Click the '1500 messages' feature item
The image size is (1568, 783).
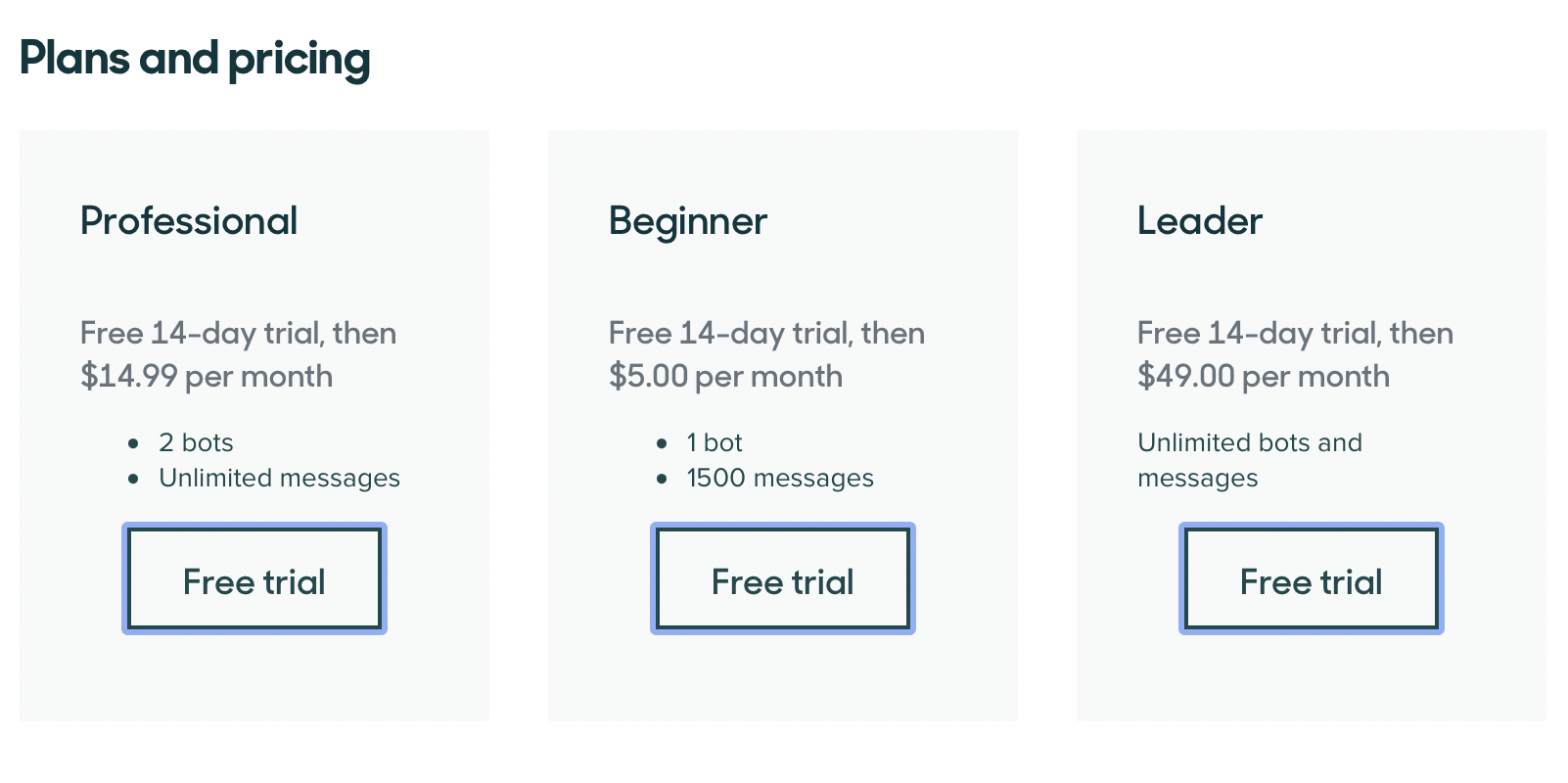pos(780,478)
